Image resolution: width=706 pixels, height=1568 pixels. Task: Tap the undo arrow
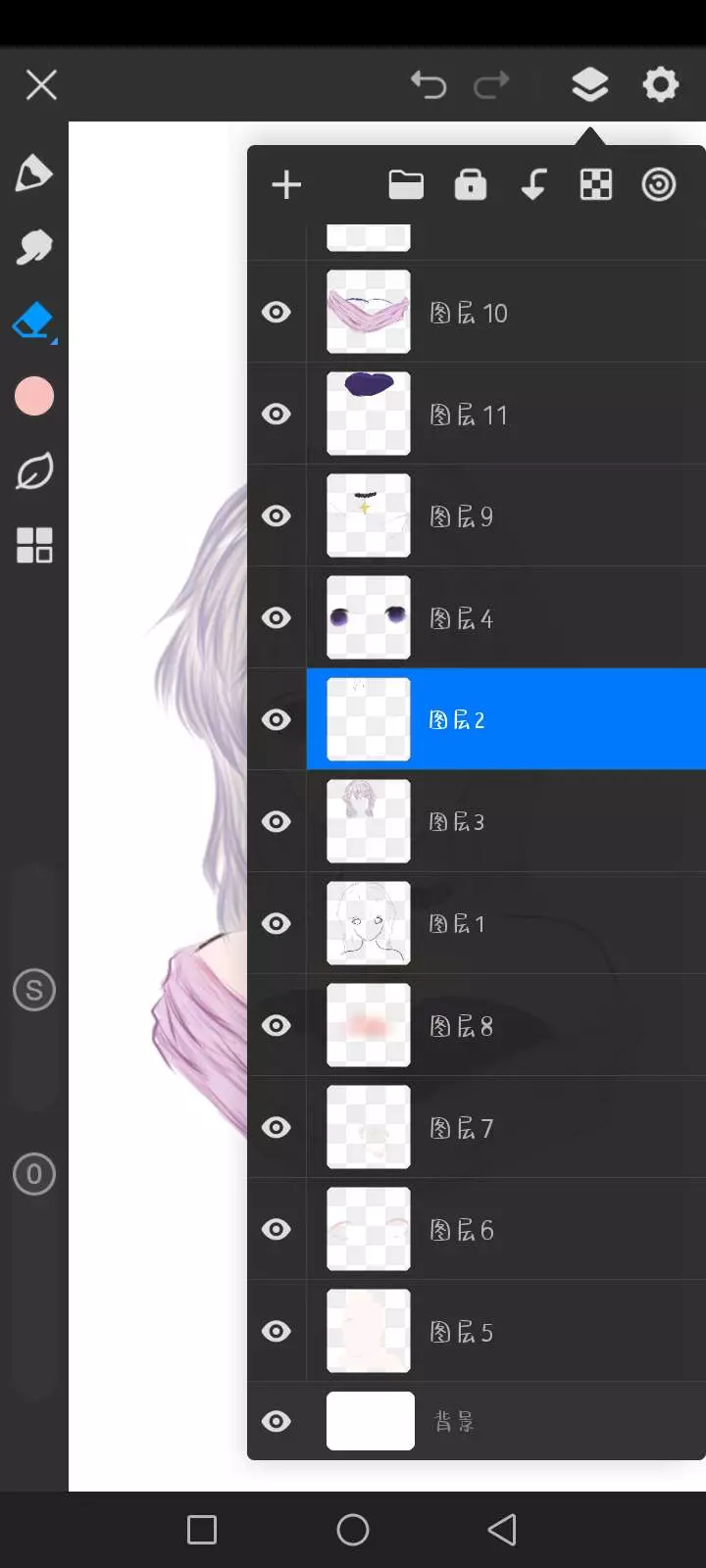tap(429, 85)
